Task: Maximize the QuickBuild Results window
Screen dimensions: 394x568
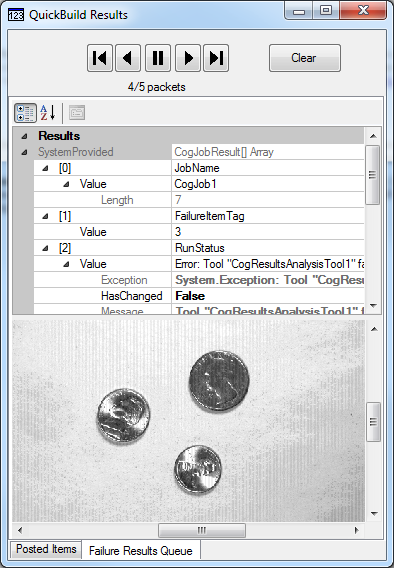Action: tap(326, 11)
